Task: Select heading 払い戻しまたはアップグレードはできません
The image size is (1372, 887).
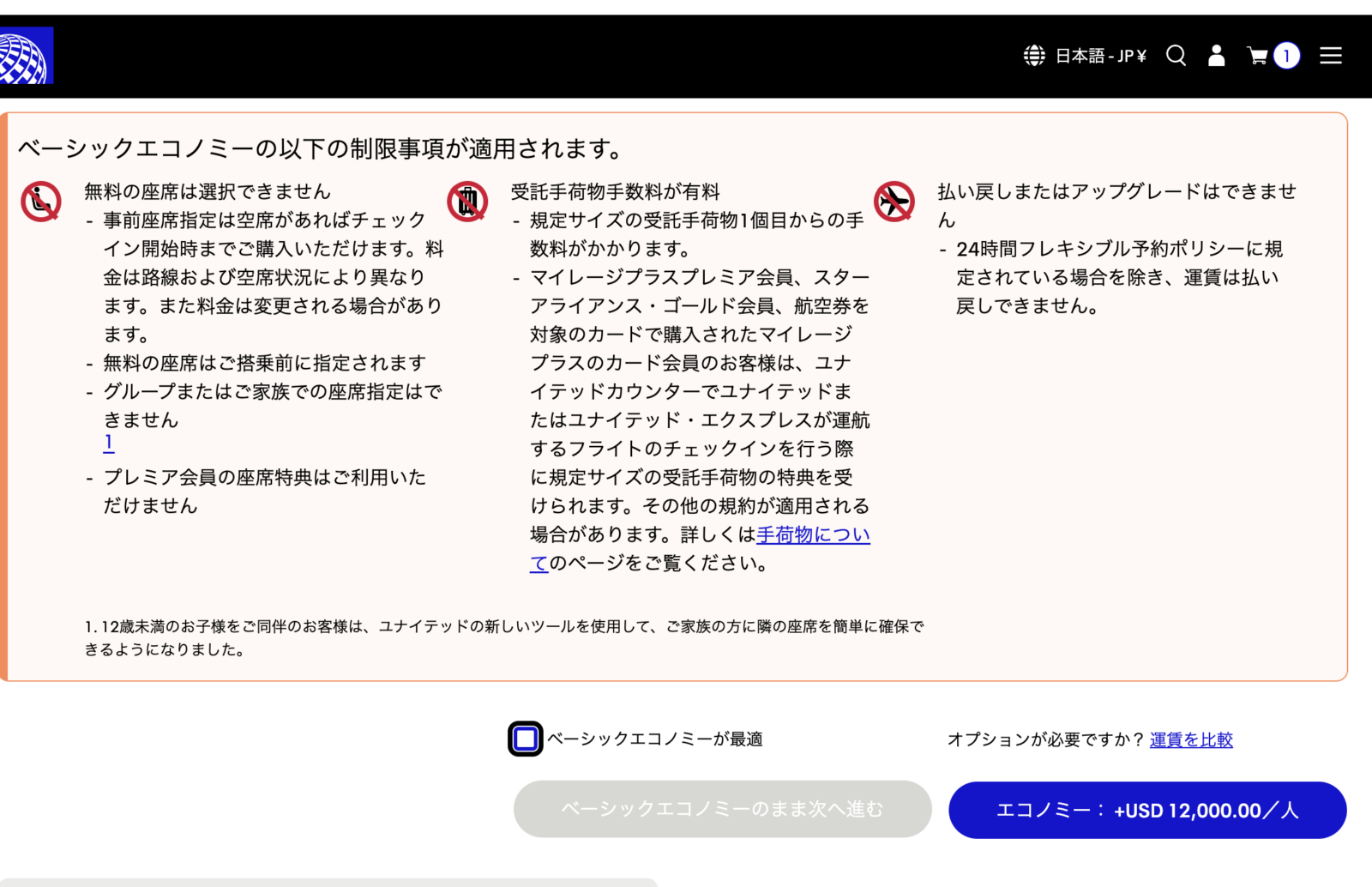Action: [x=1117, y=205]
